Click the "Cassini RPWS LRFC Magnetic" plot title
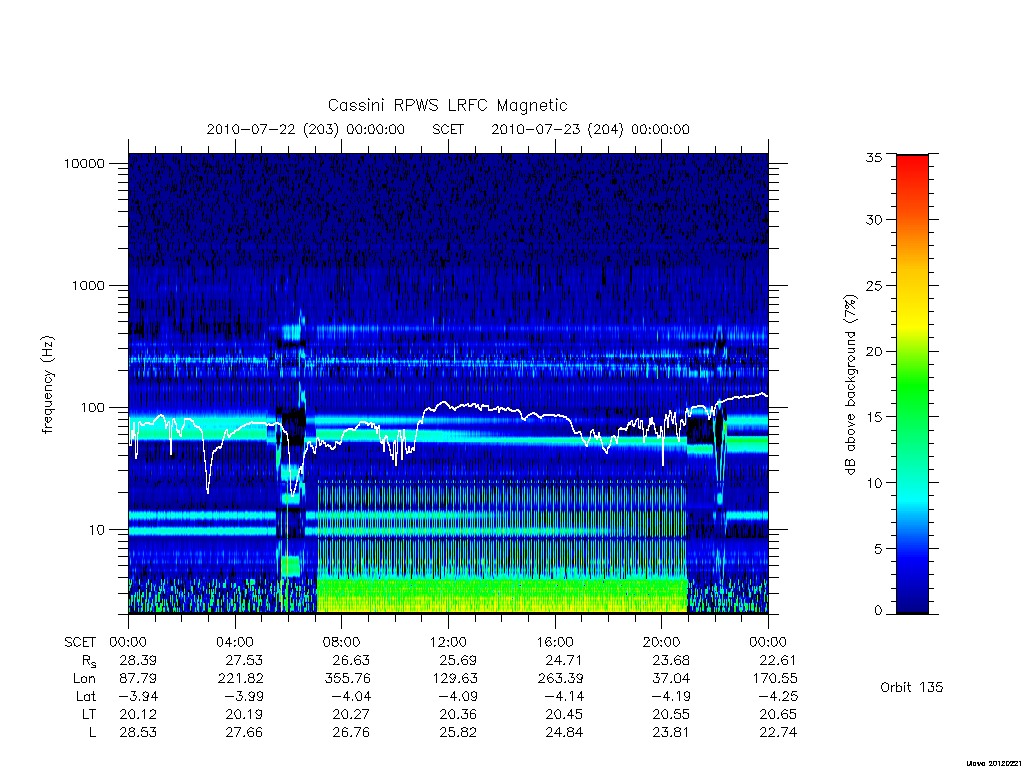 coord(447,105)
